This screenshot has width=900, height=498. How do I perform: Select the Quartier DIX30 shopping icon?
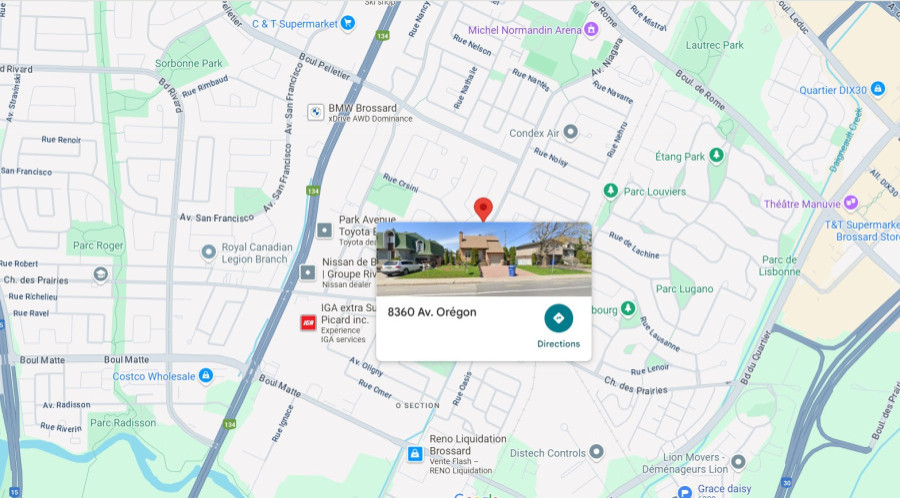(x=878, y=89)
